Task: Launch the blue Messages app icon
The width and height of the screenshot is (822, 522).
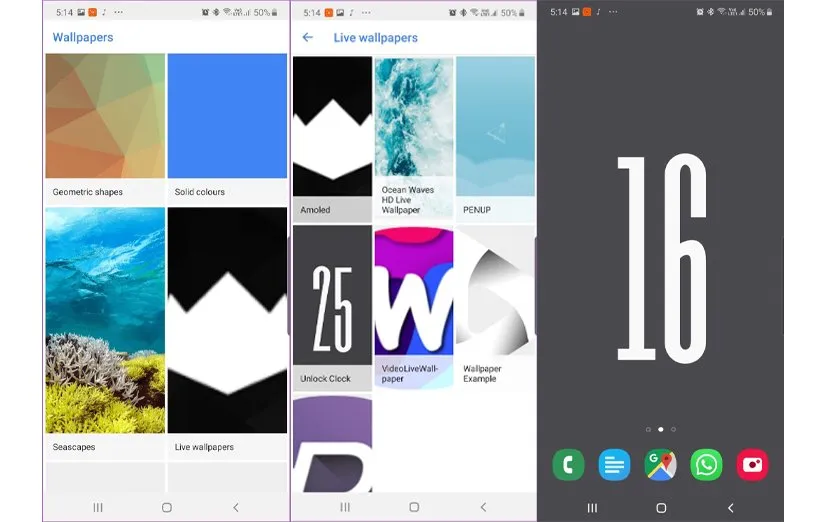Action: click(614, 464)
